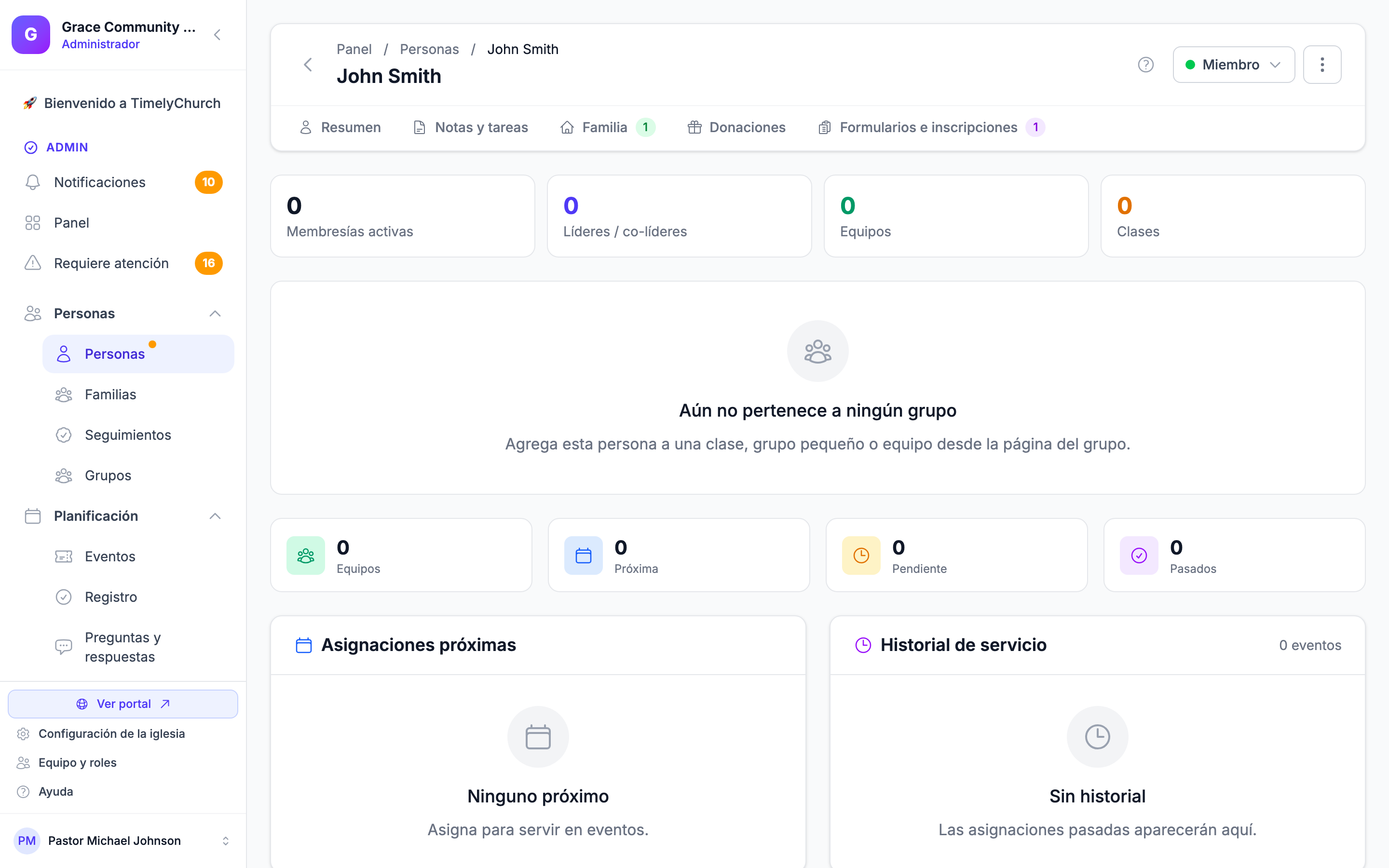This screenshot has width=1389, height=868.
Task: Click the Requiere atención warning icon
Action: coord(33,263)
